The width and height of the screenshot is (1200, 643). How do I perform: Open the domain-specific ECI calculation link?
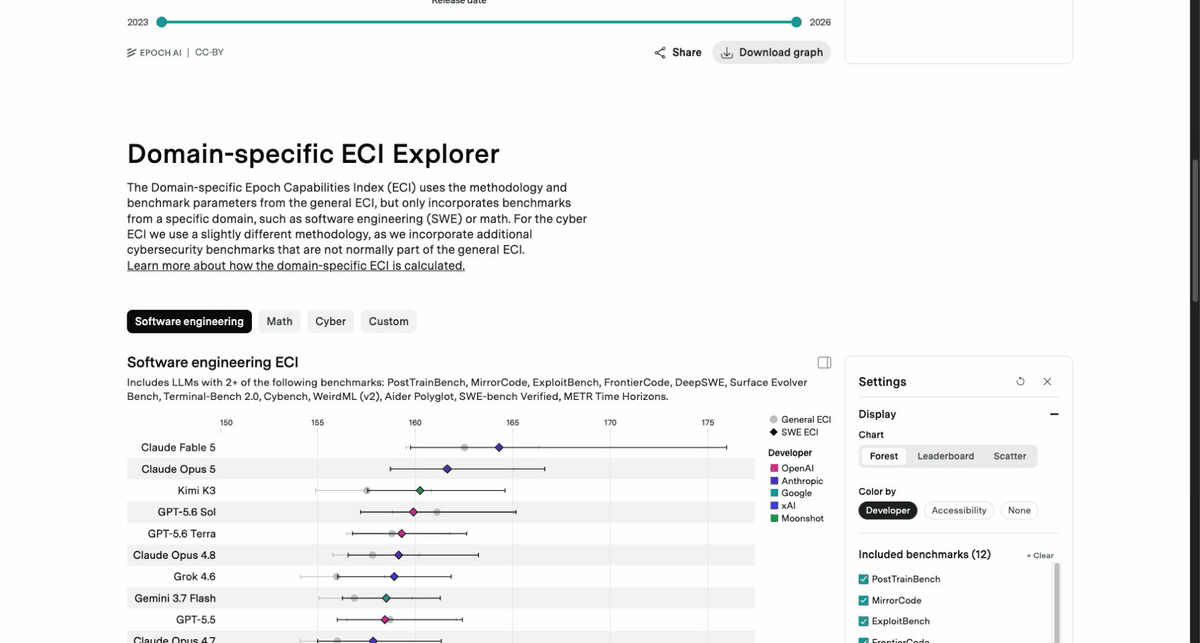tap(296, 266)
